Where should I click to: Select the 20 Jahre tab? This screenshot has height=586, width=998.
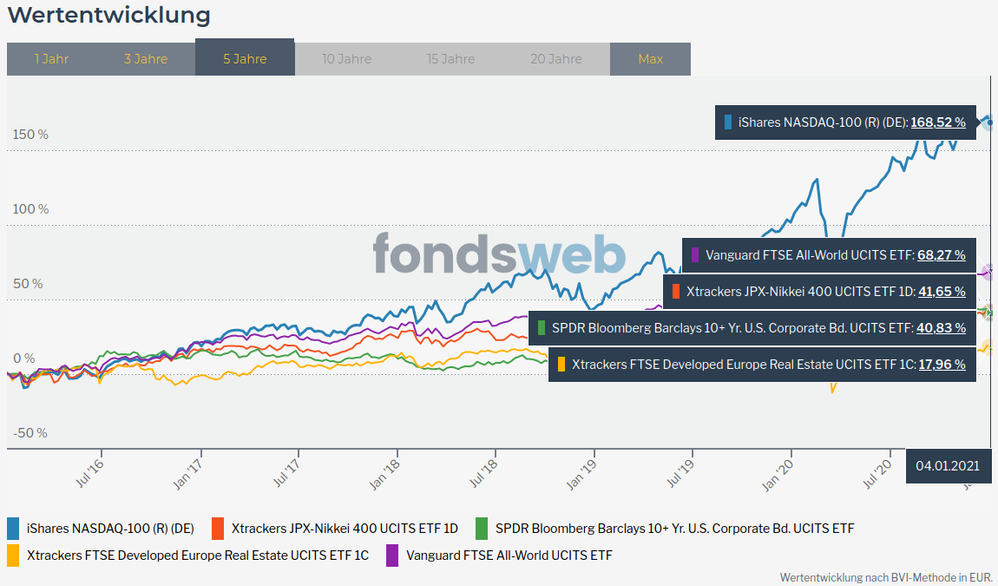coord(555,59)
